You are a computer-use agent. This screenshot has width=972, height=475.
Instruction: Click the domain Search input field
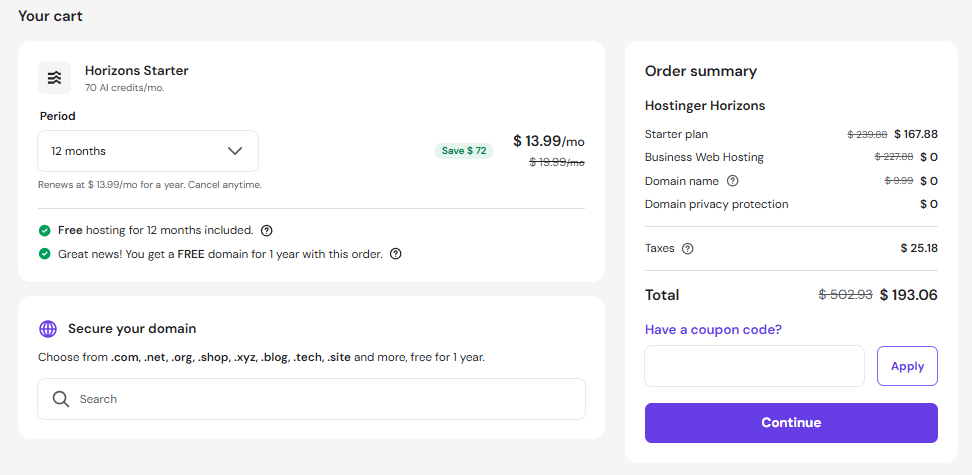coord(311,399)
